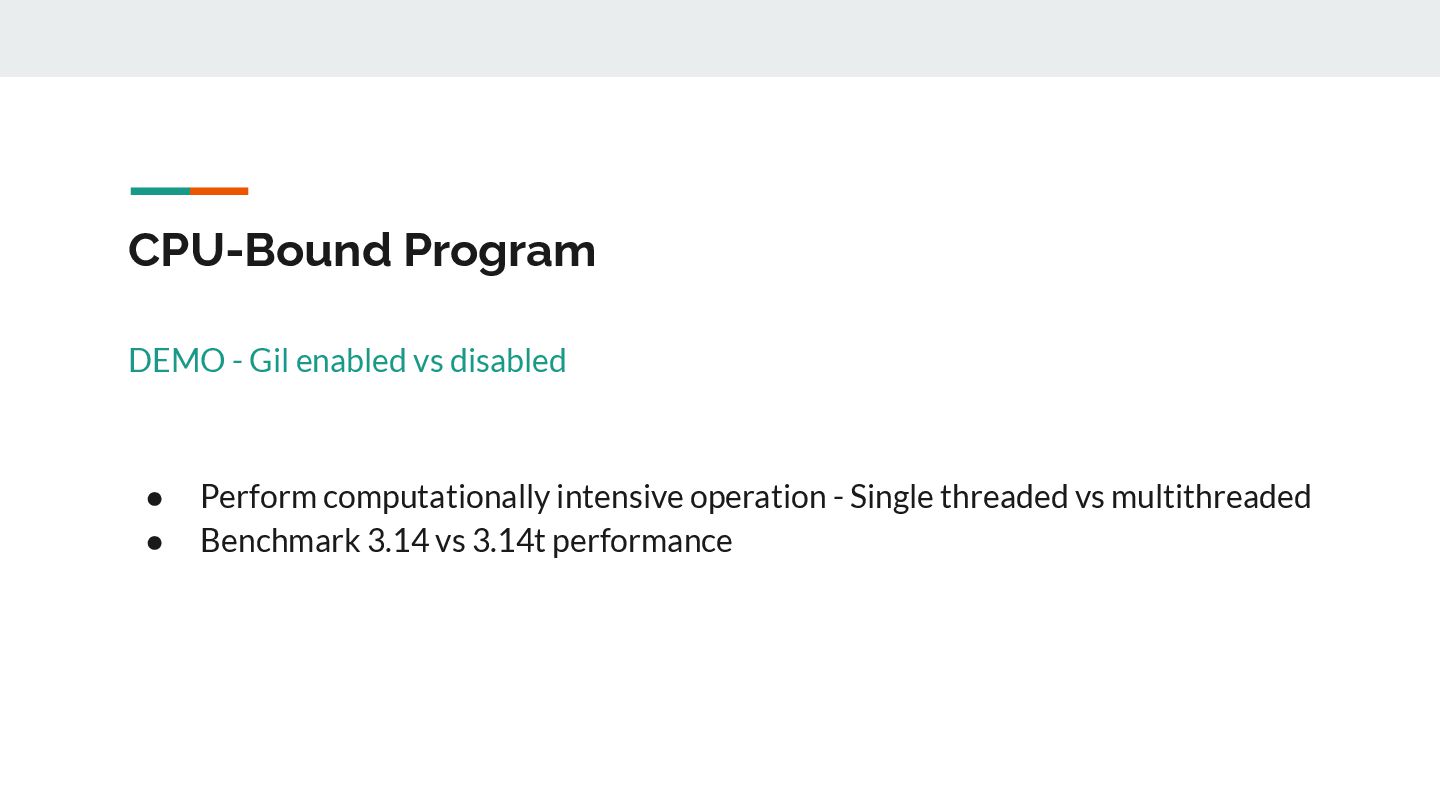Click the gray header band at top
The image size is (1440, 810).
(x=720, y=38)
